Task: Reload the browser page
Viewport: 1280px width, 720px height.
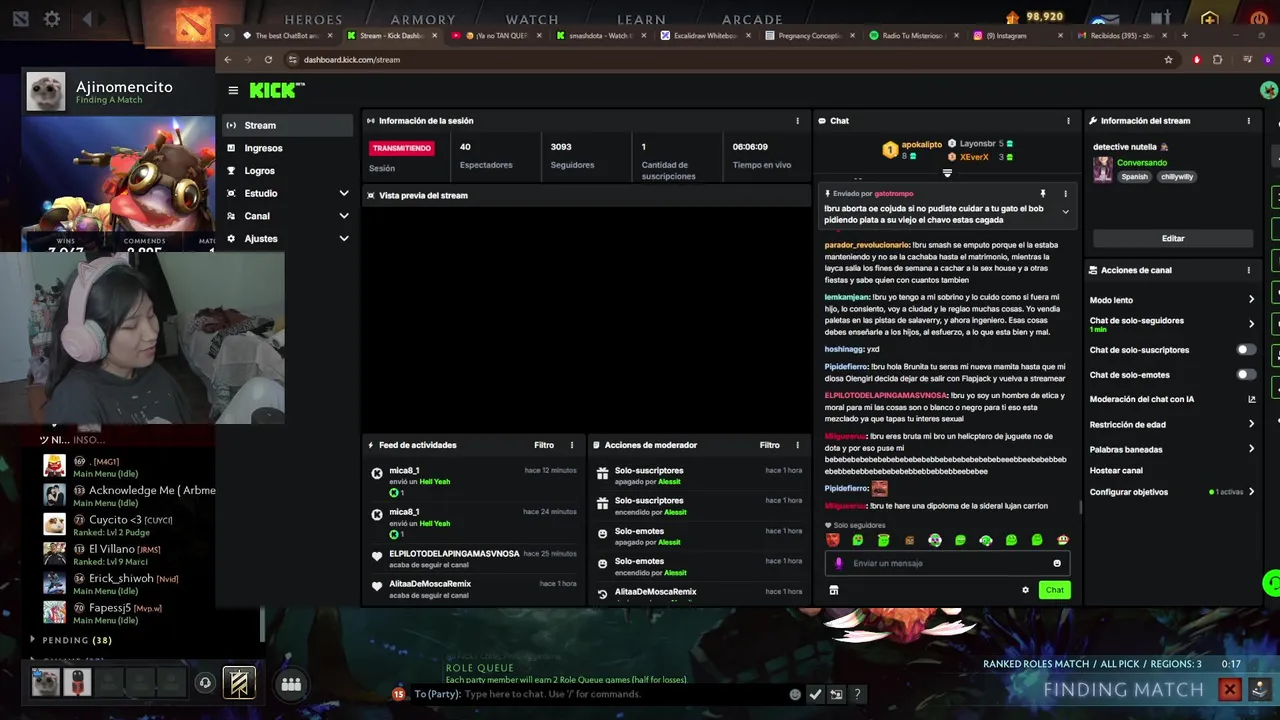Action: (x=268, y=59)
